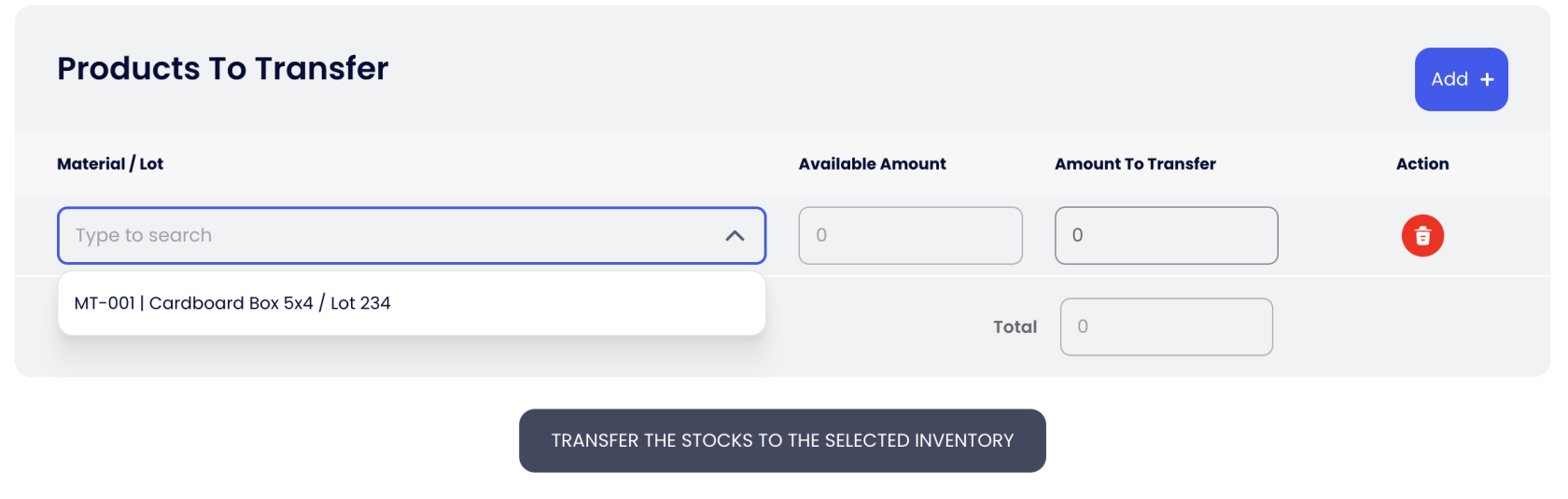Click the Amount To Transfer input field
The image size is (1568, 499).
(1166, 236)
